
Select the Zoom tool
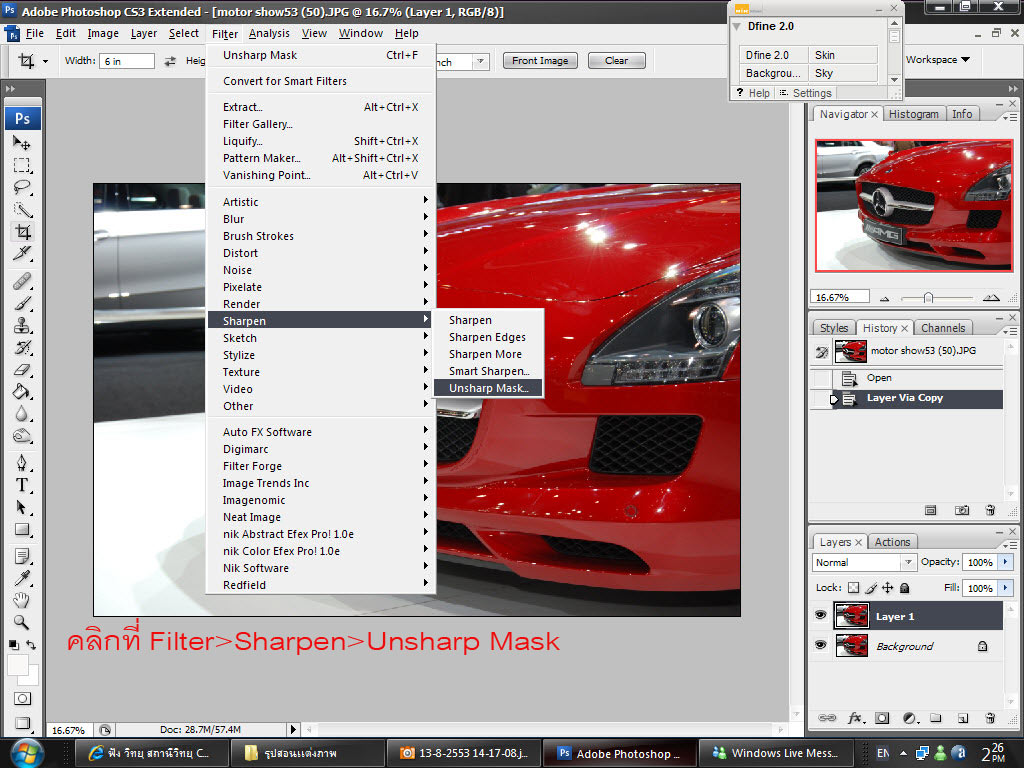click(22, 622)
